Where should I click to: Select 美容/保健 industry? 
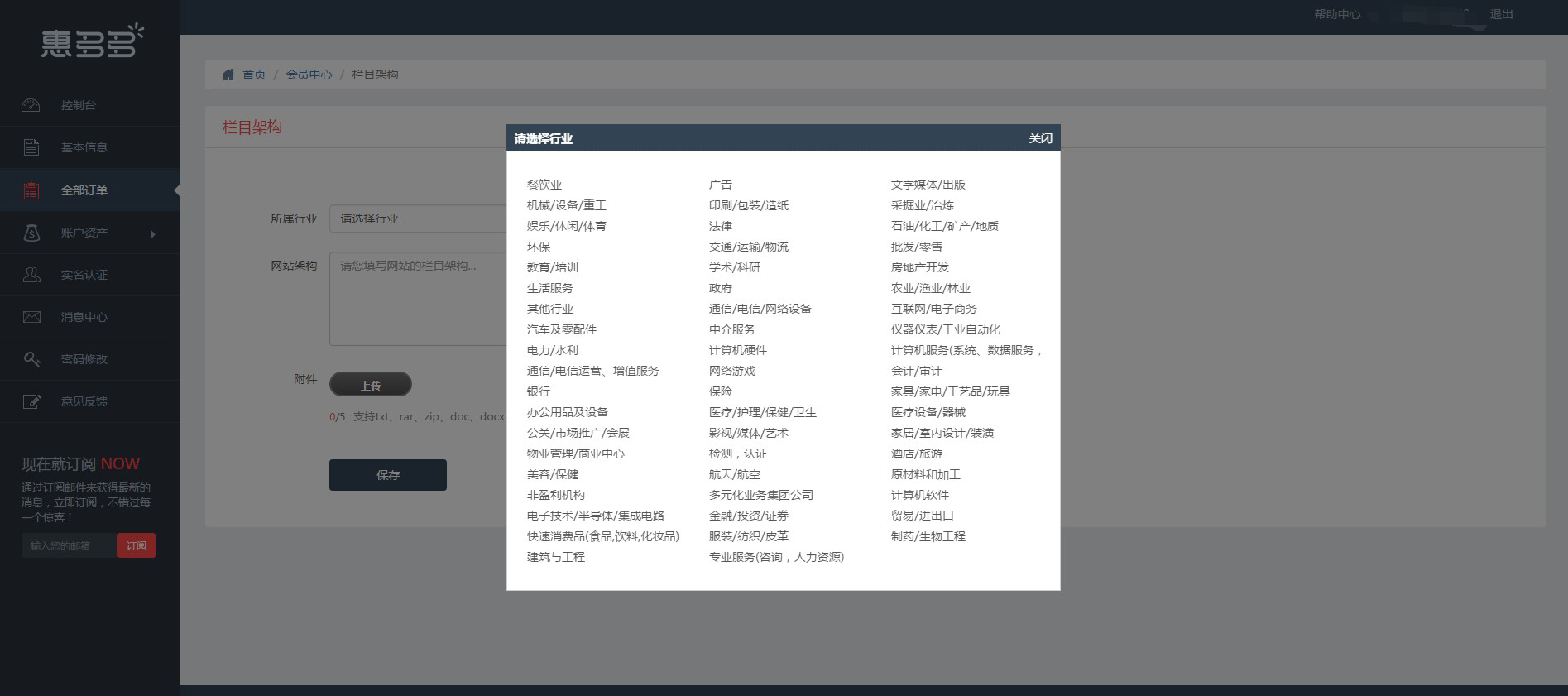(553, 474)
